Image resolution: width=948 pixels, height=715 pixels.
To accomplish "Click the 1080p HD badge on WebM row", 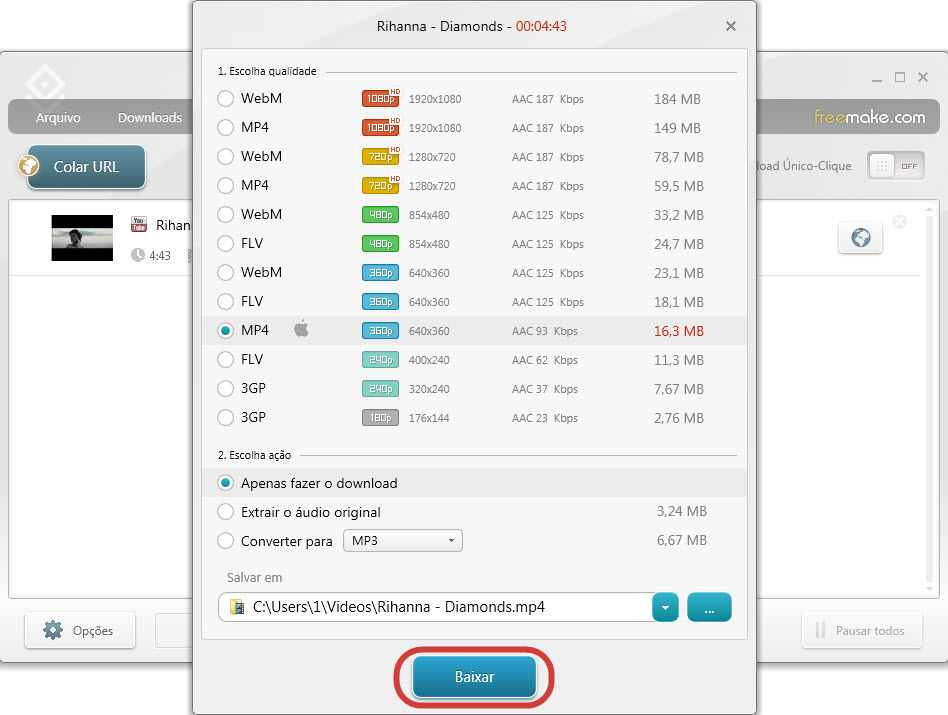I will coord(381,98).
